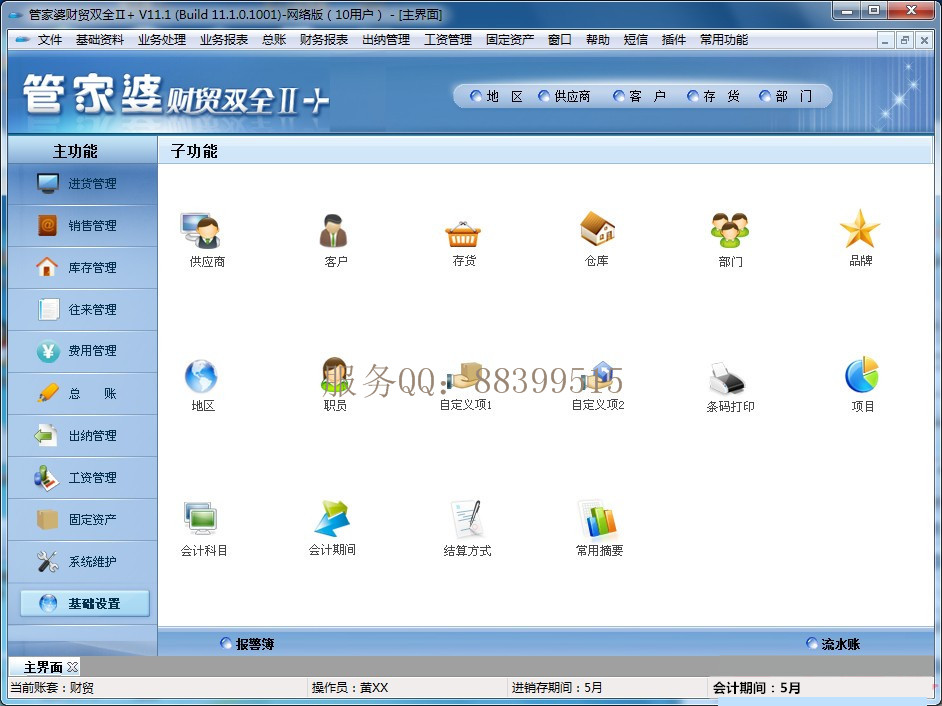Open the 基础资料 menu
The image size is (942, 706).
pyautogui.click(x=99, y=40)
